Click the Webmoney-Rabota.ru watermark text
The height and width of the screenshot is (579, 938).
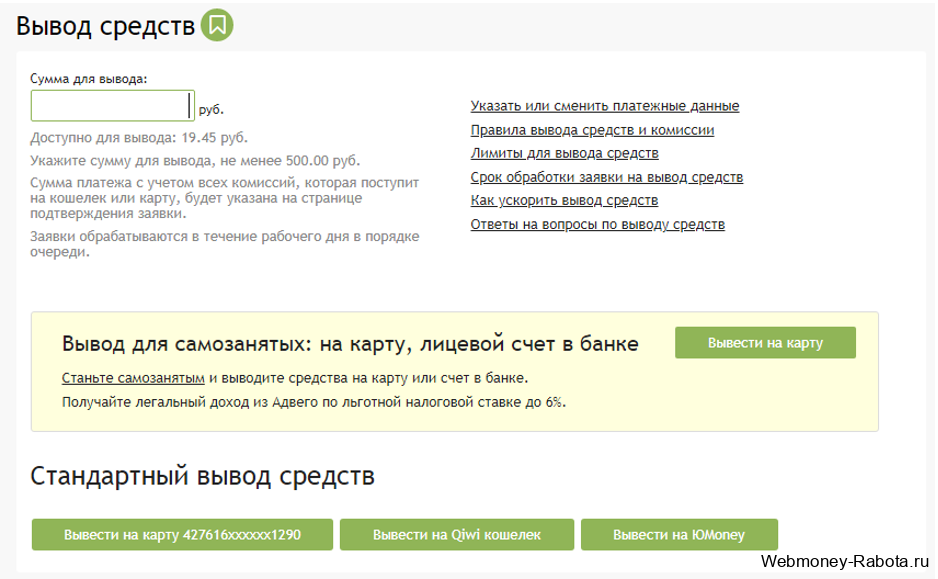[x=845, y=562]
